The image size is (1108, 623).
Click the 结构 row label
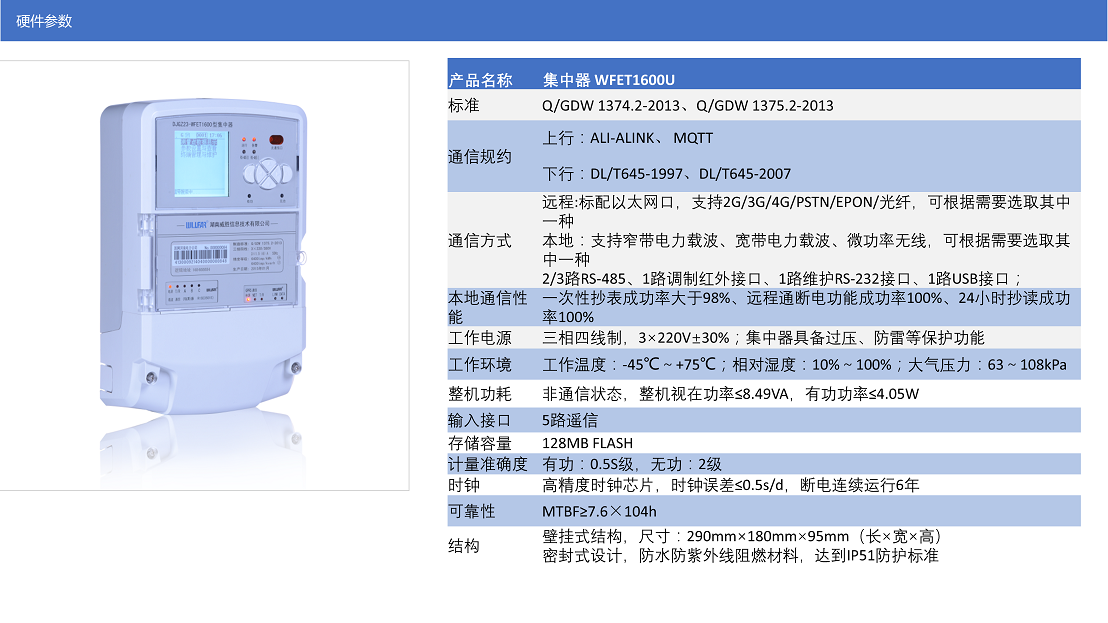(x=464, y=545)
